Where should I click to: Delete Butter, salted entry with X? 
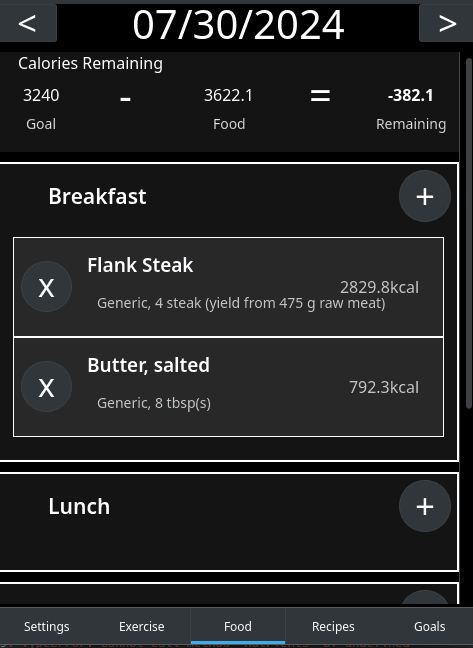click(46, 387)
